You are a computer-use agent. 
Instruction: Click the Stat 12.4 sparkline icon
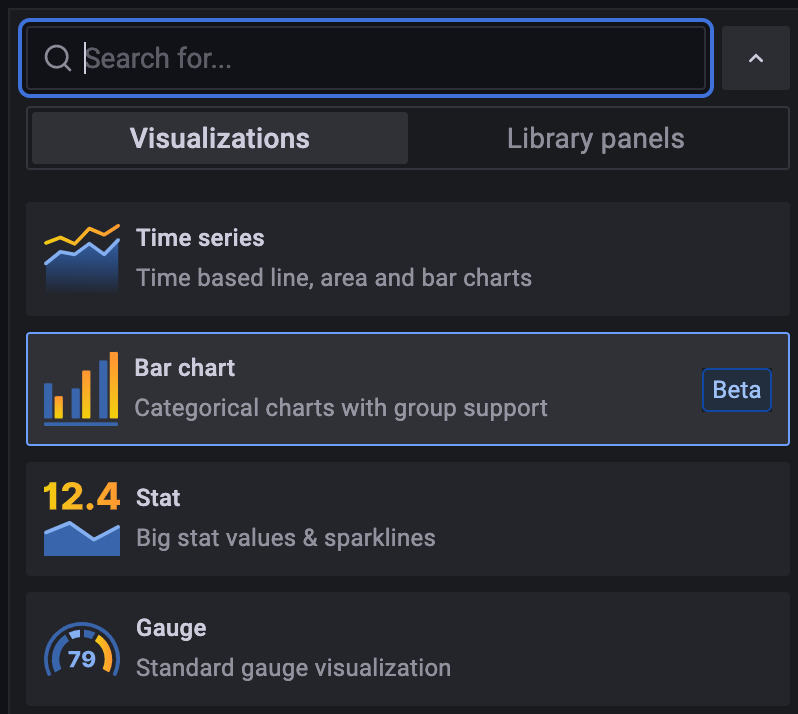(x=81, y=518)
